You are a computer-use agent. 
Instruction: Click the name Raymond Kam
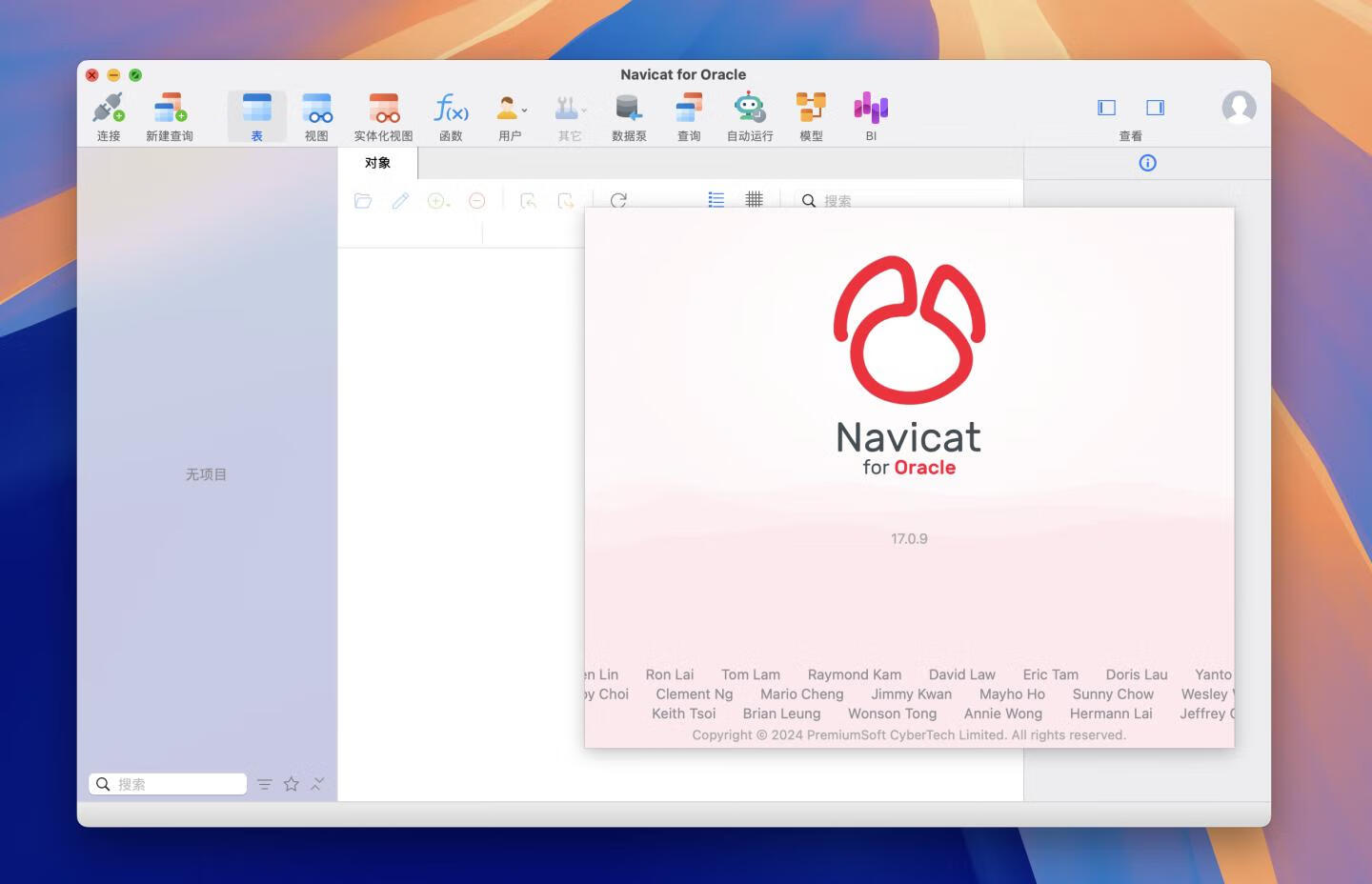click(855, 674)
